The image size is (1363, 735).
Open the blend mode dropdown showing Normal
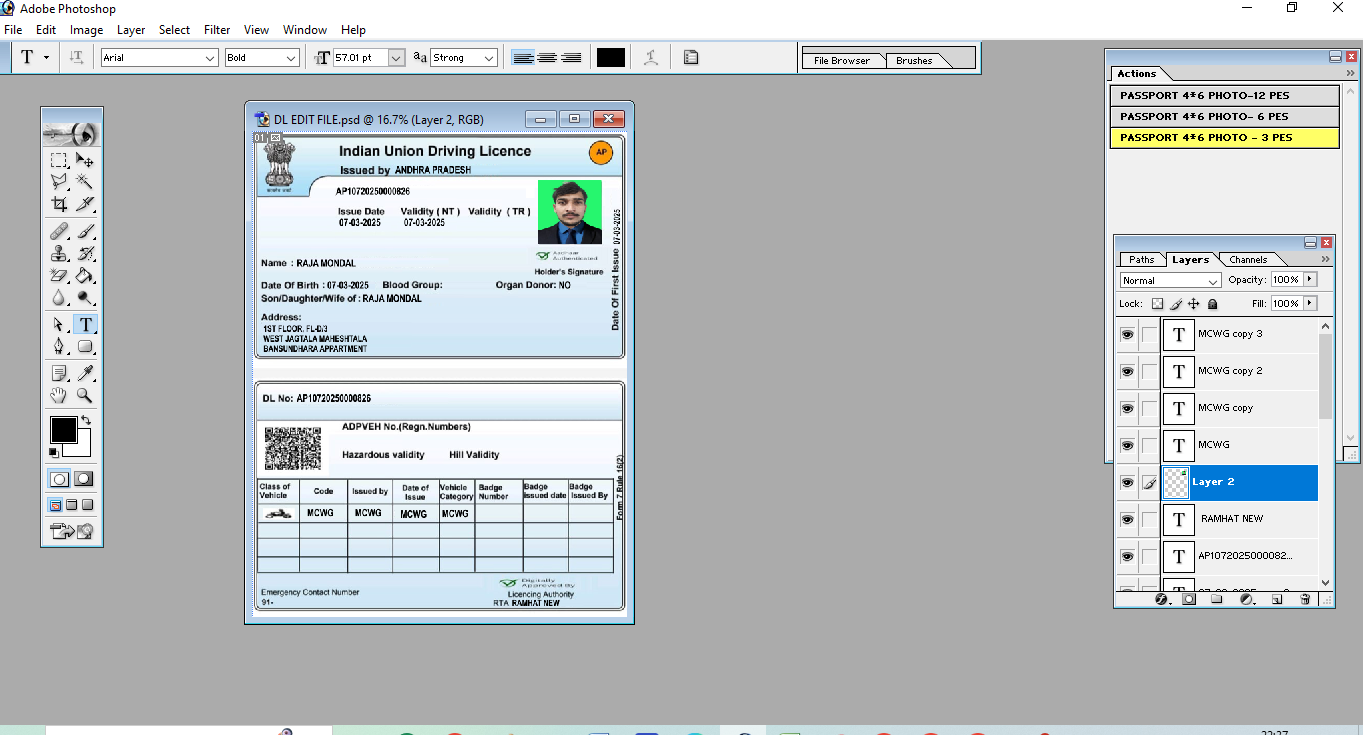(x=1171, y=280)
